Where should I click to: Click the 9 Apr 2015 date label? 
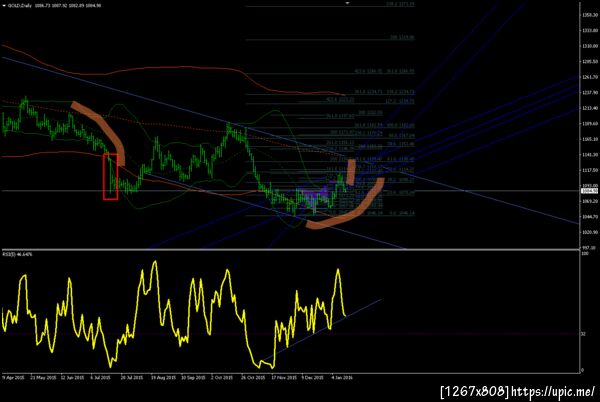[x=14, y=377]
